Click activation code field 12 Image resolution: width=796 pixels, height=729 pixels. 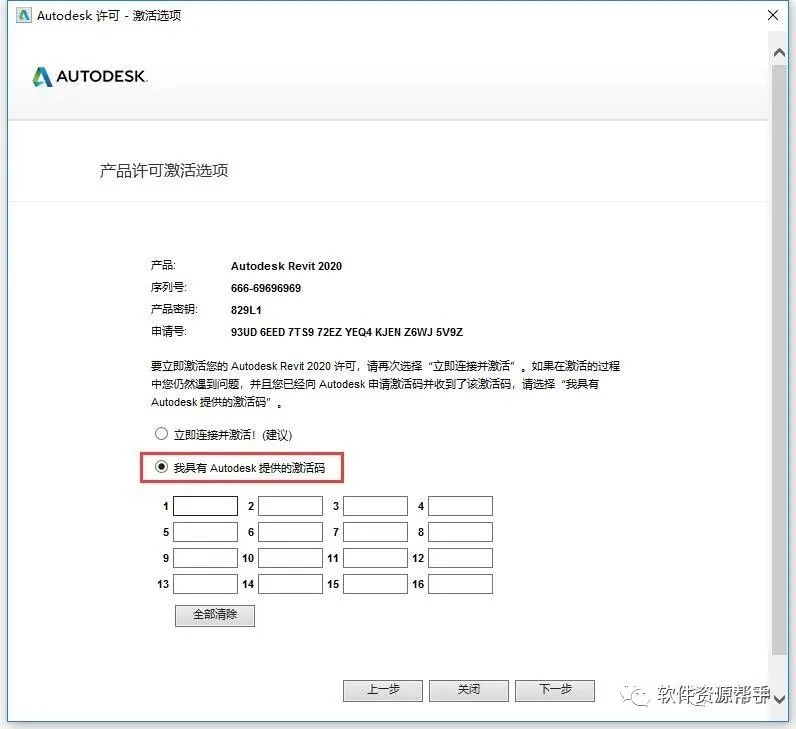(x=460, y=558)
